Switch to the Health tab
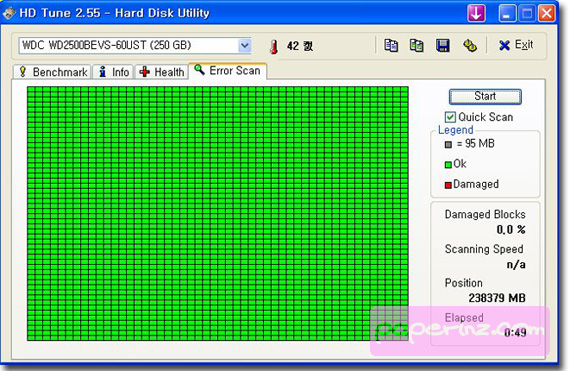Viewport: 570px width, 371px height. click(162, 72)
